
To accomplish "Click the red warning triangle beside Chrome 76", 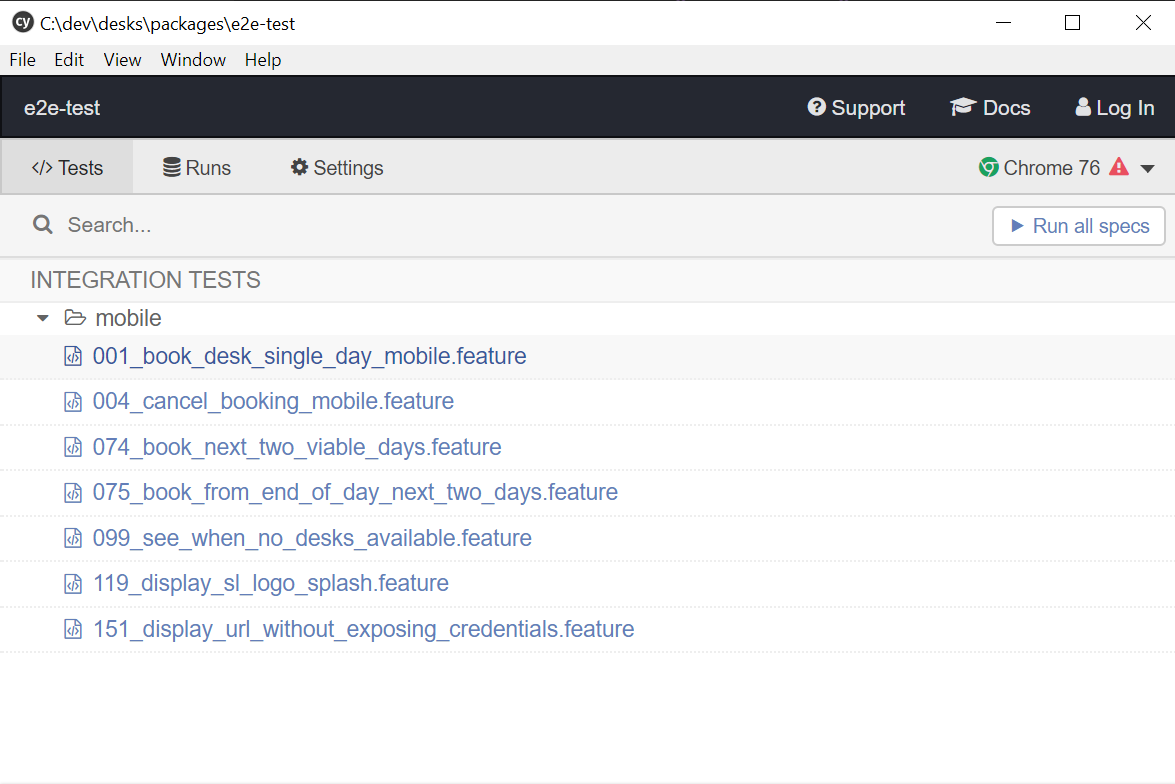I will pos(1119,167).
